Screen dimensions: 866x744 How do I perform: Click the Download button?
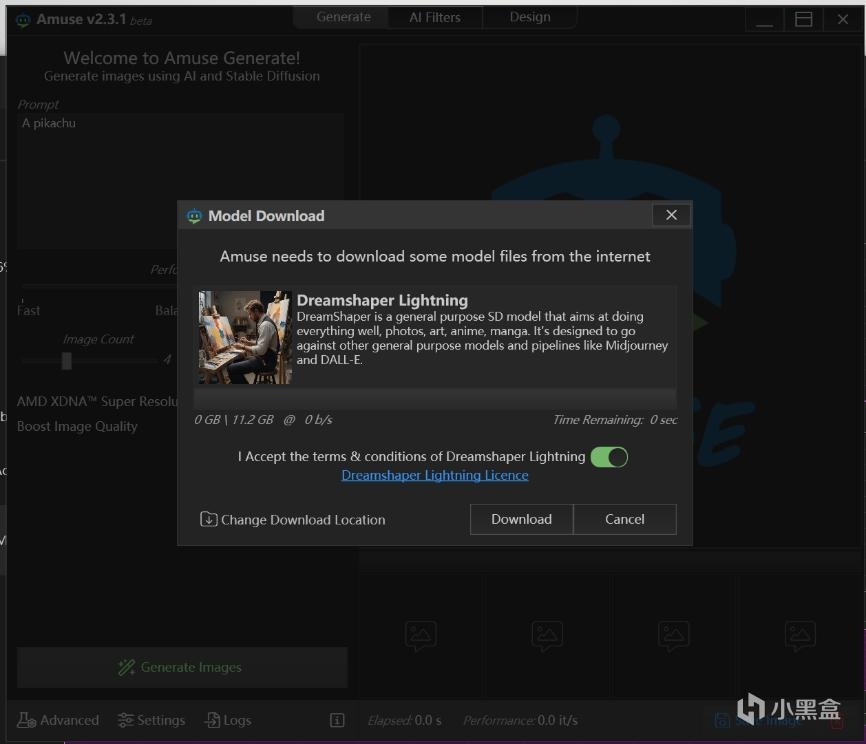click(x=521, y=519)
